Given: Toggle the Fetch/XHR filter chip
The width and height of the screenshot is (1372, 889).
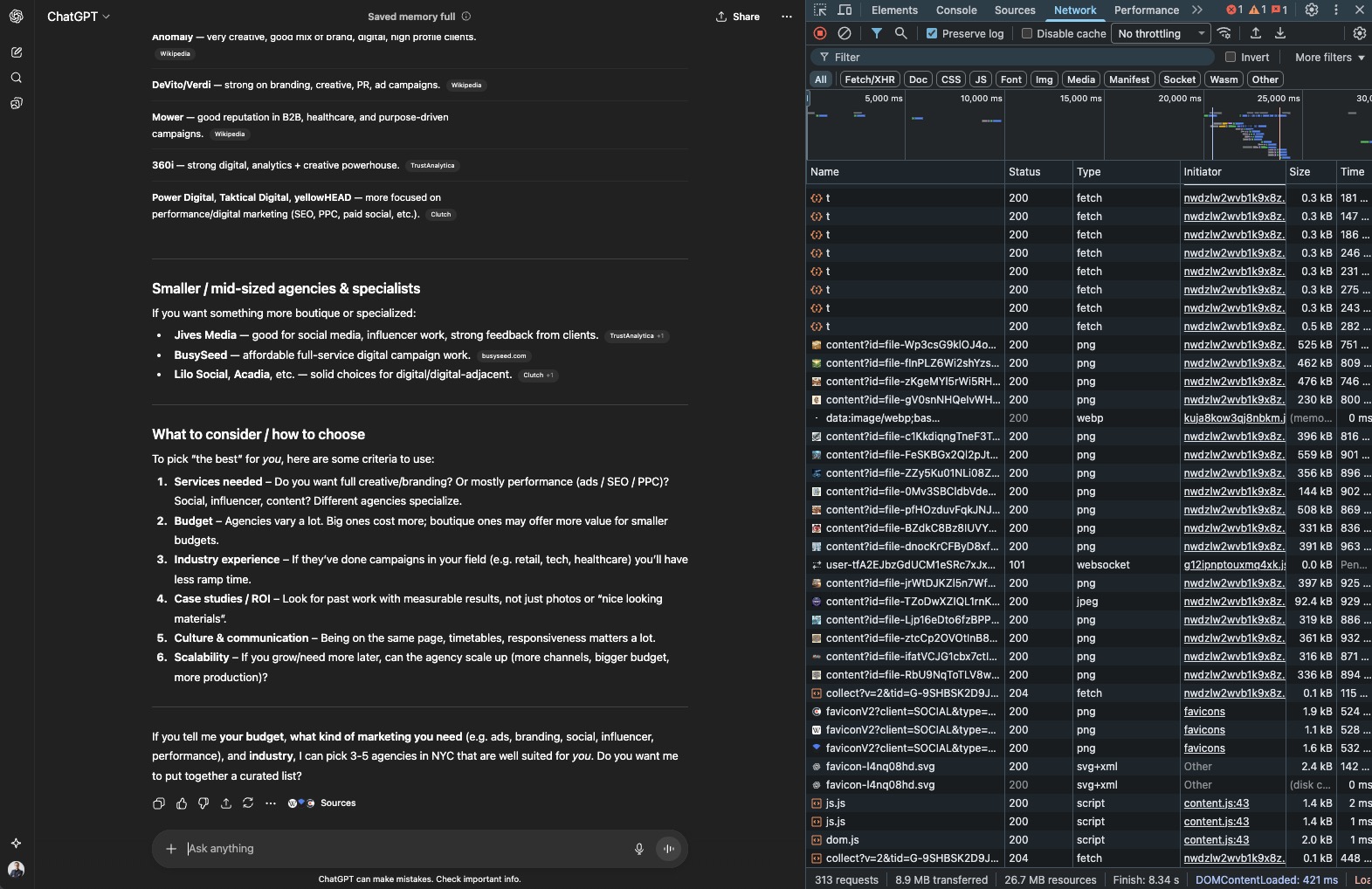Looking at the screenshot, I should click(x=870, y=79).
